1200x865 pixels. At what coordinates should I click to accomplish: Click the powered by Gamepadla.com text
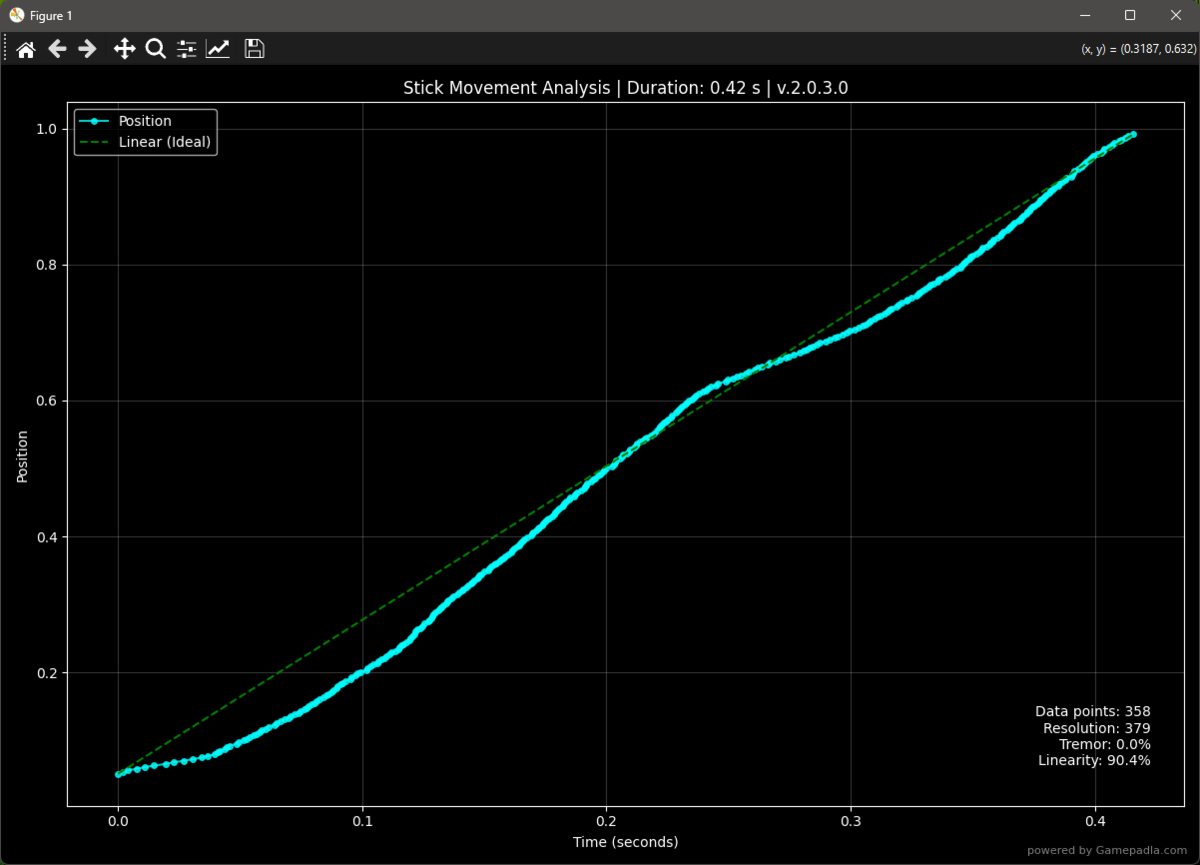1107,851
